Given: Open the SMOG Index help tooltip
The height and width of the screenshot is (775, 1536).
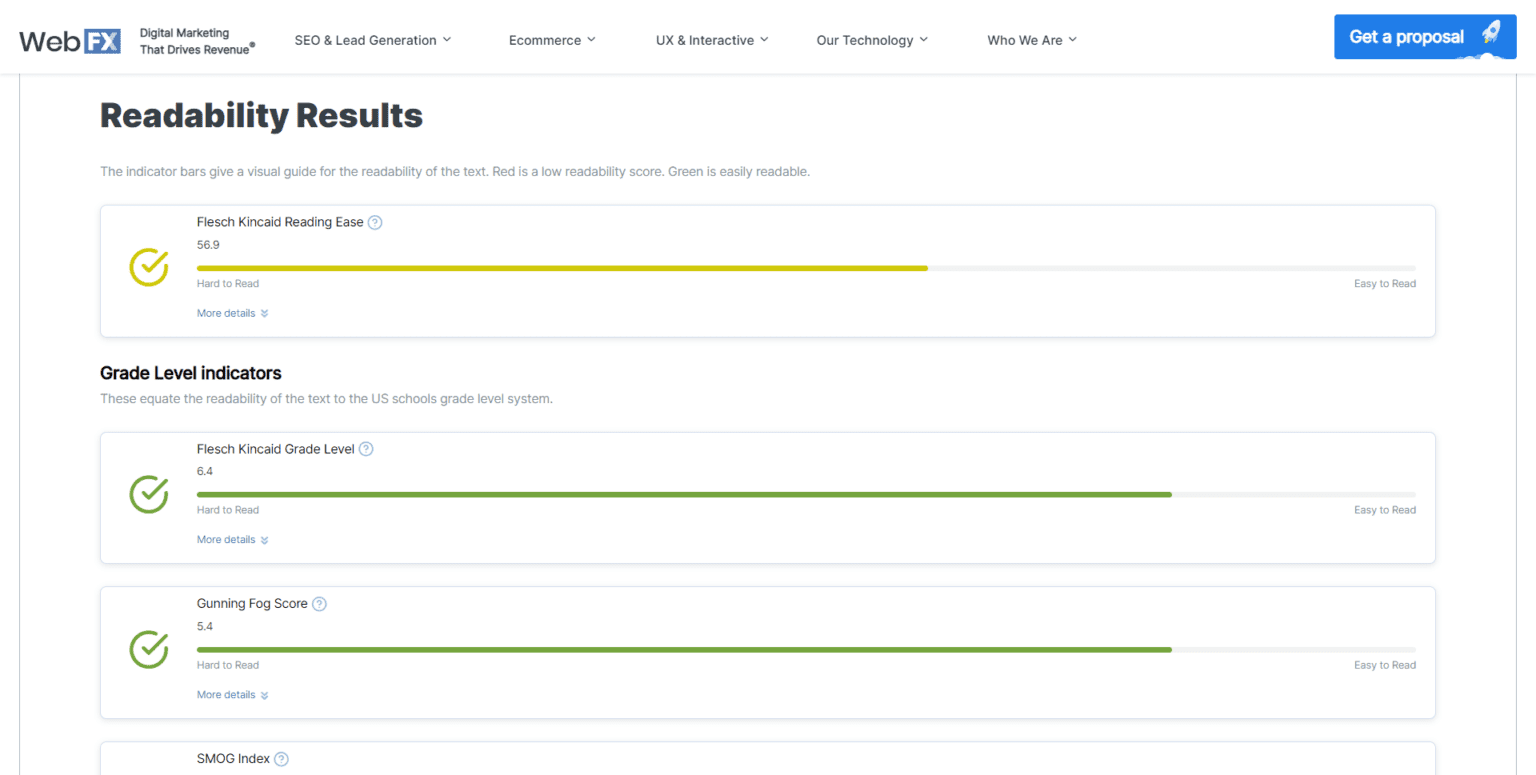Looking at the screenshot, I should tap(281, 759).
